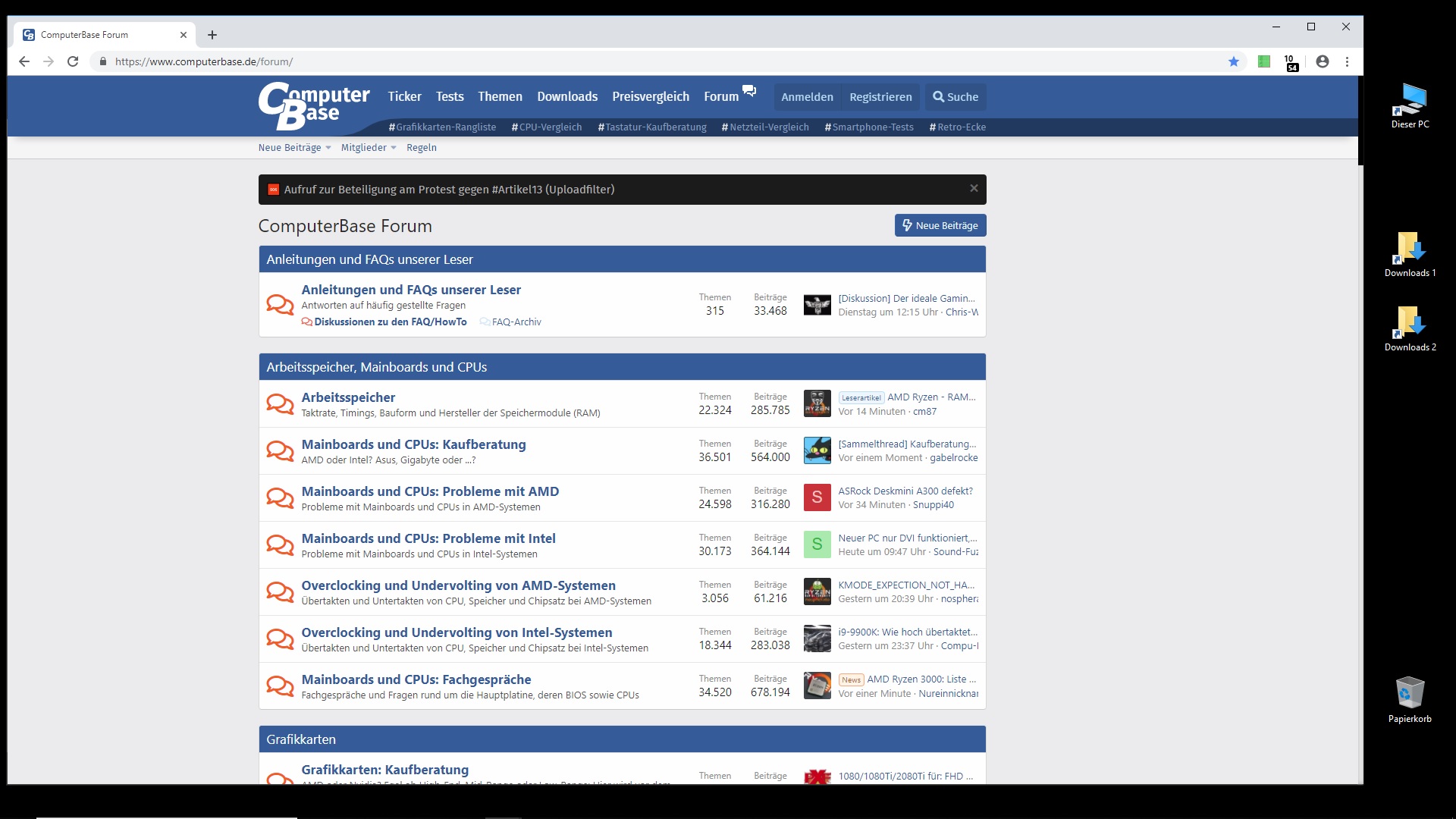Click the browser reload icon
Image resolution: width=1456 pixels, height=819 pixels.
[x=73, y=61]
